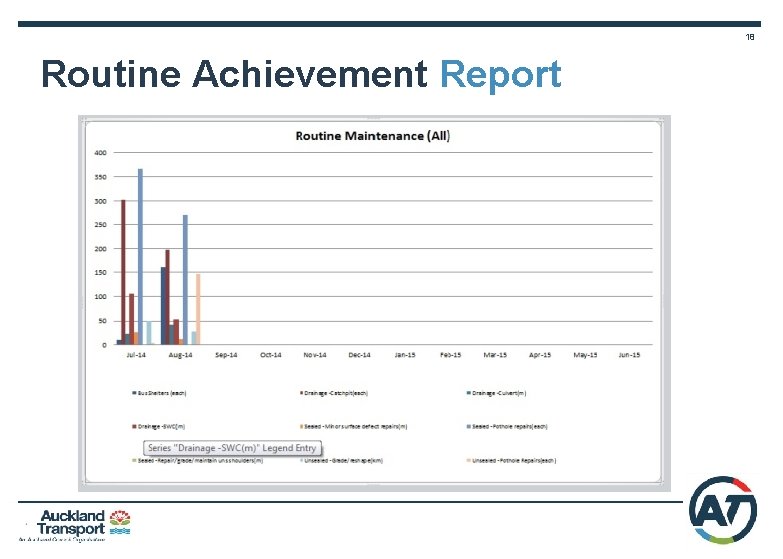Select "Sealed -Repair/grade/maintain uns shoulders(m)" legend entry
The height and width of the screenshot is (559, 783).
197,461
